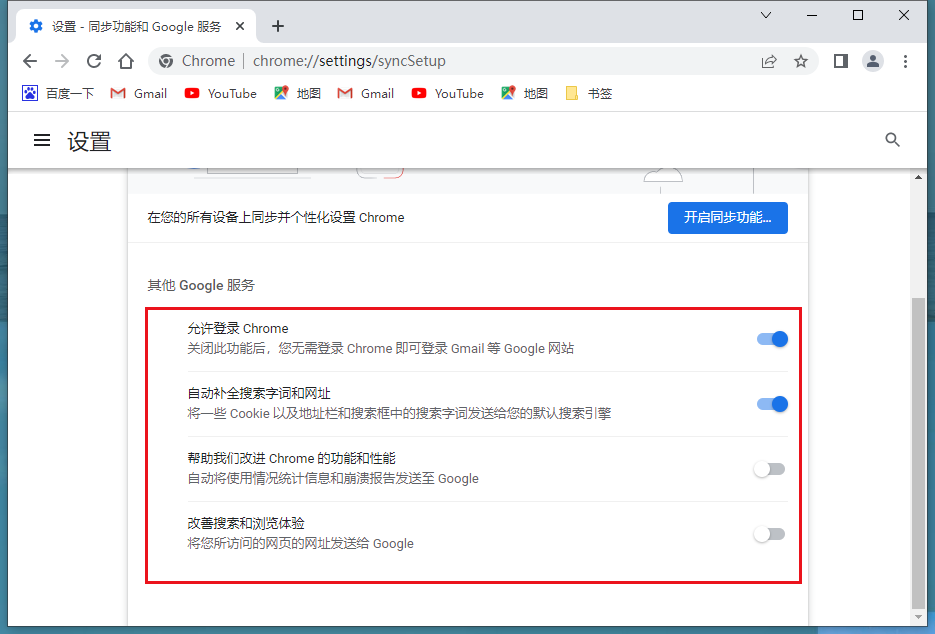
Task: Open the 书签 bookmarks folder
Action: pos(589,93)
